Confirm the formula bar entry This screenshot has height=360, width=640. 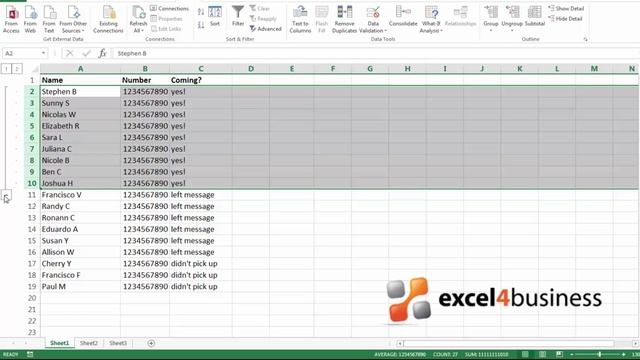pyautogui.click(x=86, y=53)
